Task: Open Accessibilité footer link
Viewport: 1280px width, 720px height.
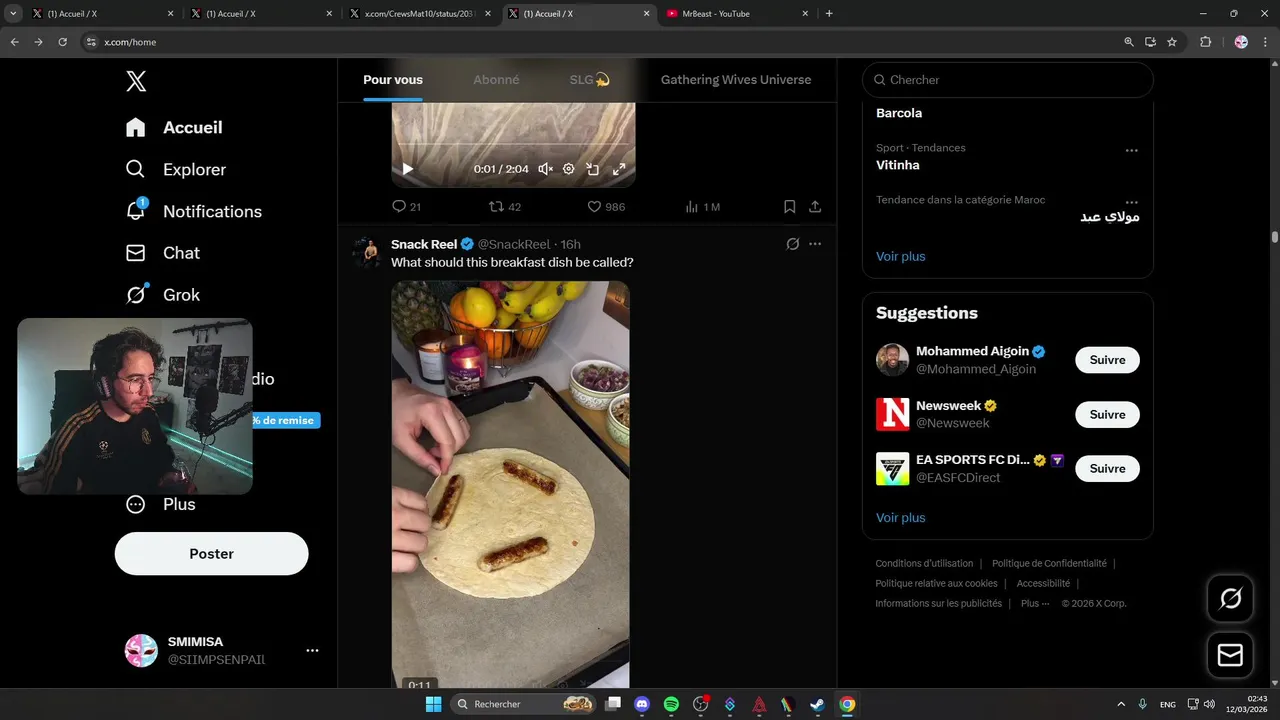Action: (1043, 583)
